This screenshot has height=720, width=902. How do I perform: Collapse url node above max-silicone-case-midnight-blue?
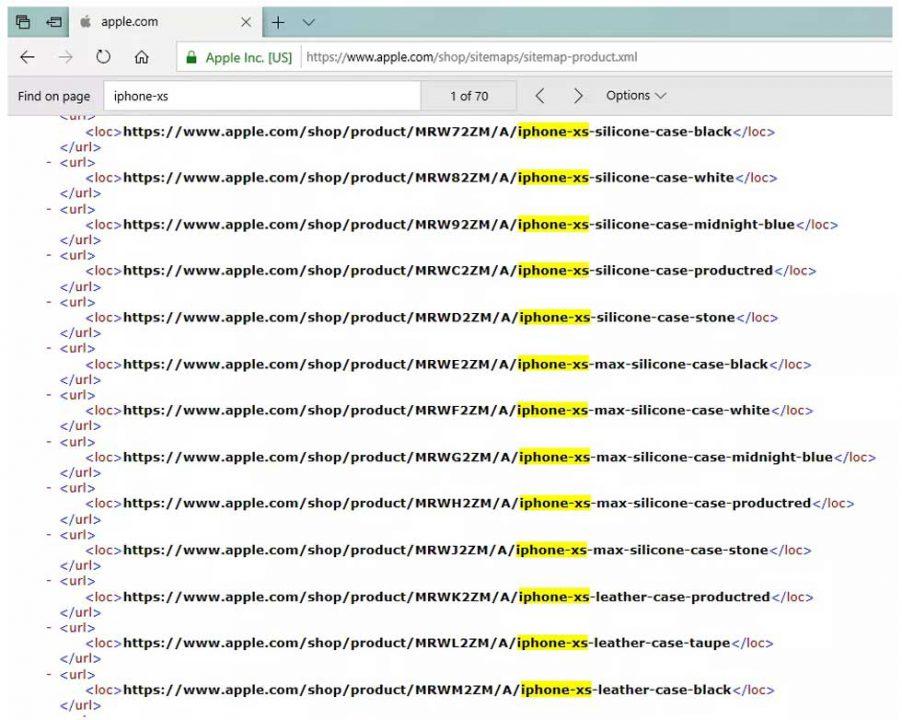pos(49,442)
